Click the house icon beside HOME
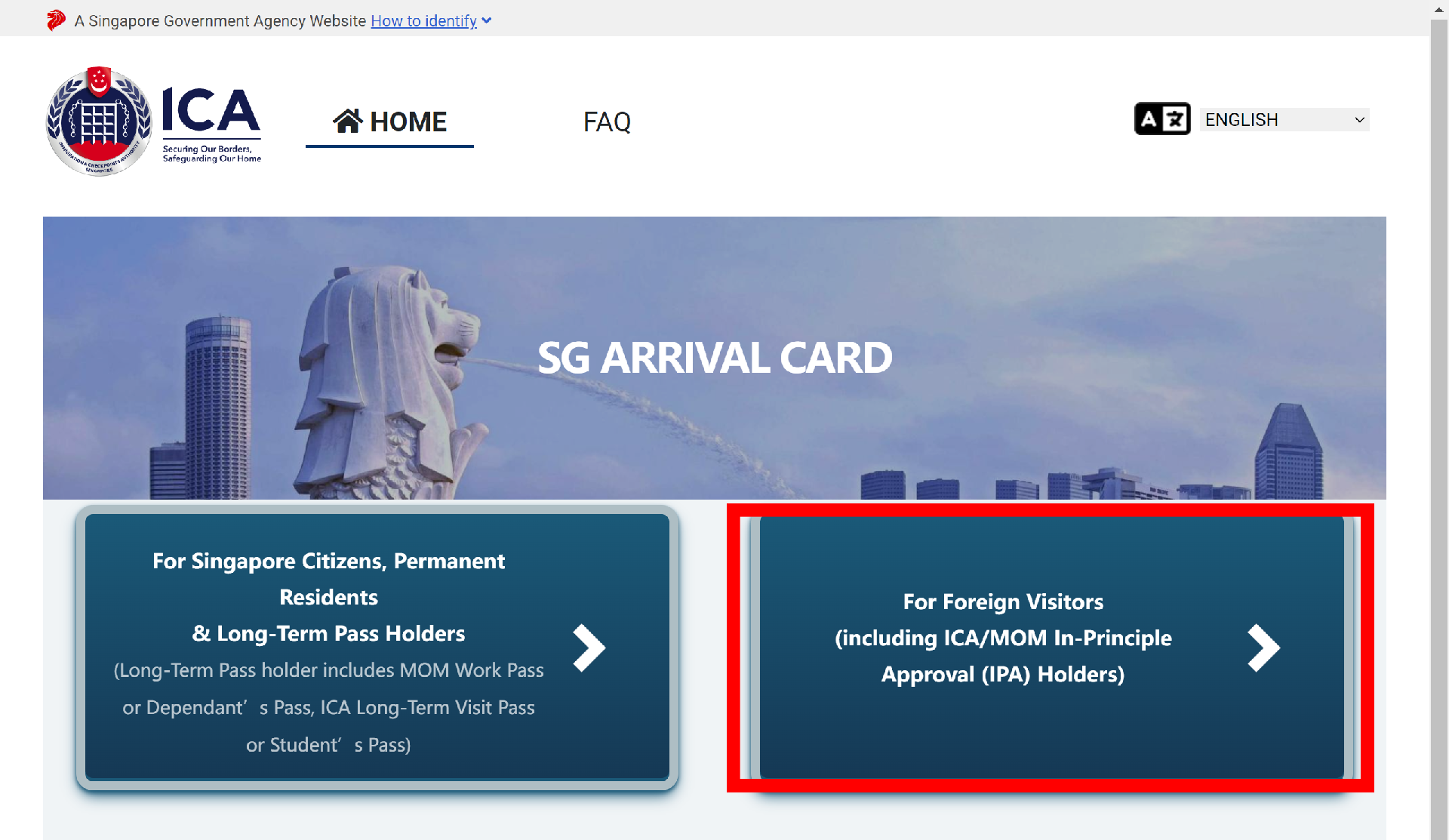Screen dimensions: 1449x840 click(x=348, y=121)
